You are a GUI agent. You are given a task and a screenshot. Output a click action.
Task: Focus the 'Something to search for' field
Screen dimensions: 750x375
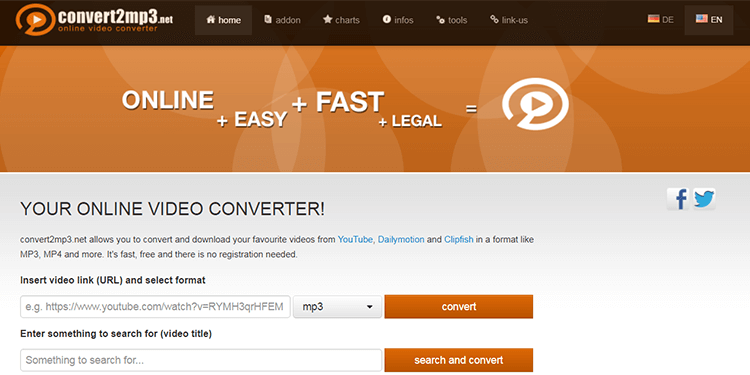(x=201, y=360)
